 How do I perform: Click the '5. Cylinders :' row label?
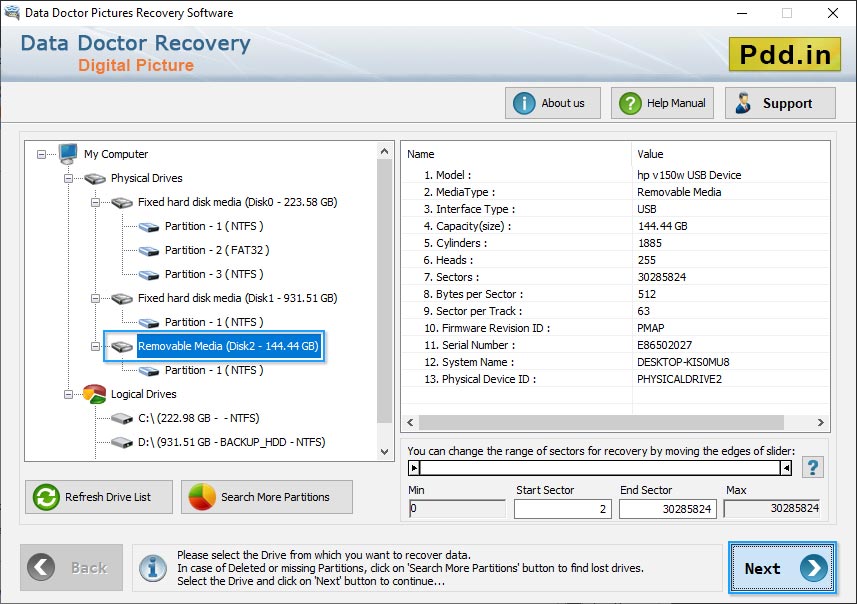pyautogui.click(x=455, y=243)
